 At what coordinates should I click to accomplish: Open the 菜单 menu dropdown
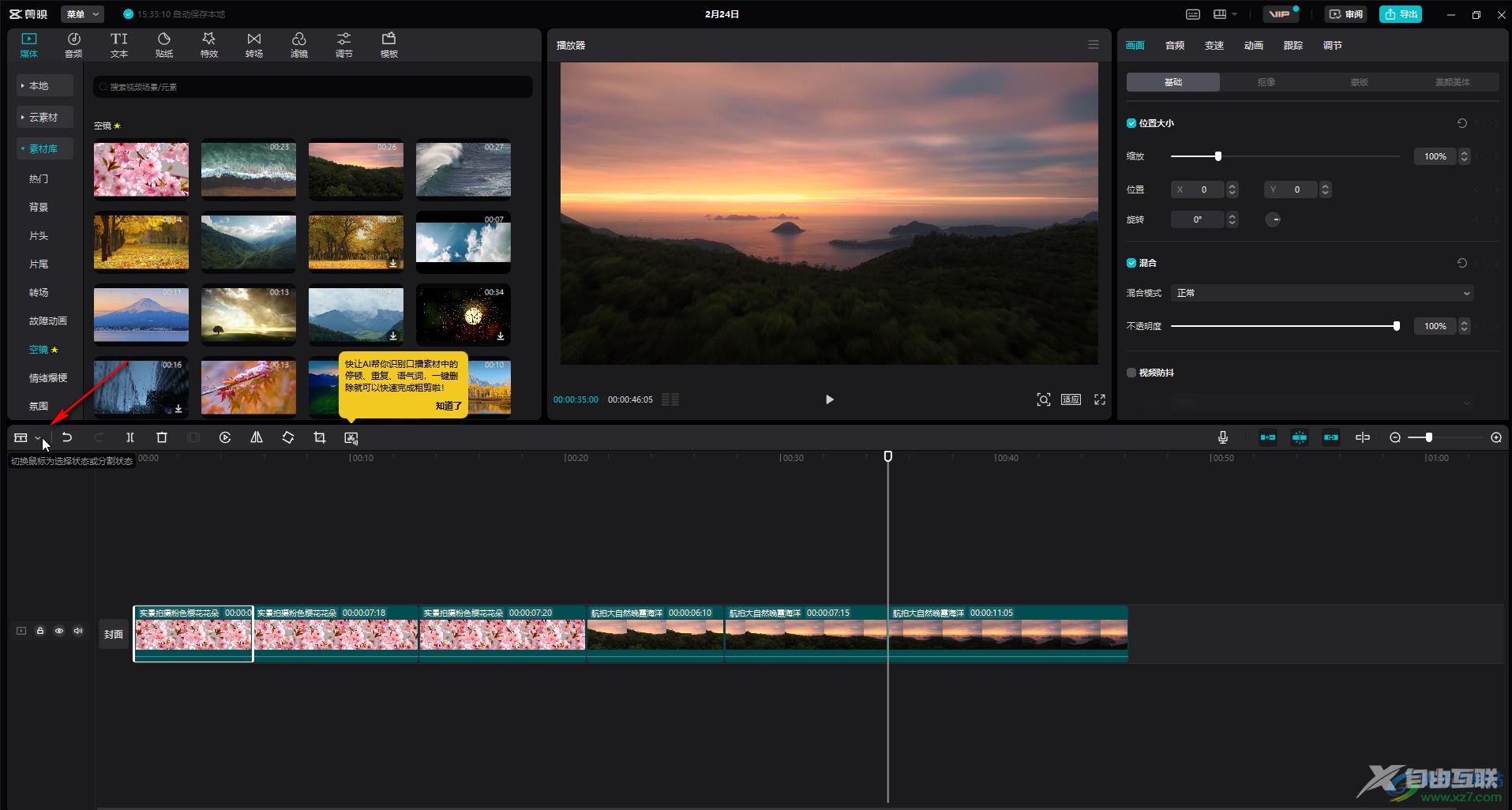pyautogui.click(x=83, y=14)
